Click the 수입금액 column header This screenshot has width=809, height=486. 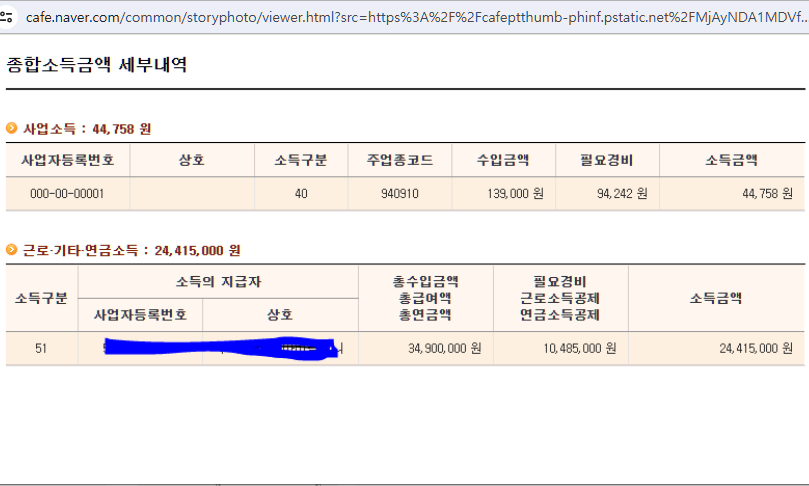click(503, 160)
